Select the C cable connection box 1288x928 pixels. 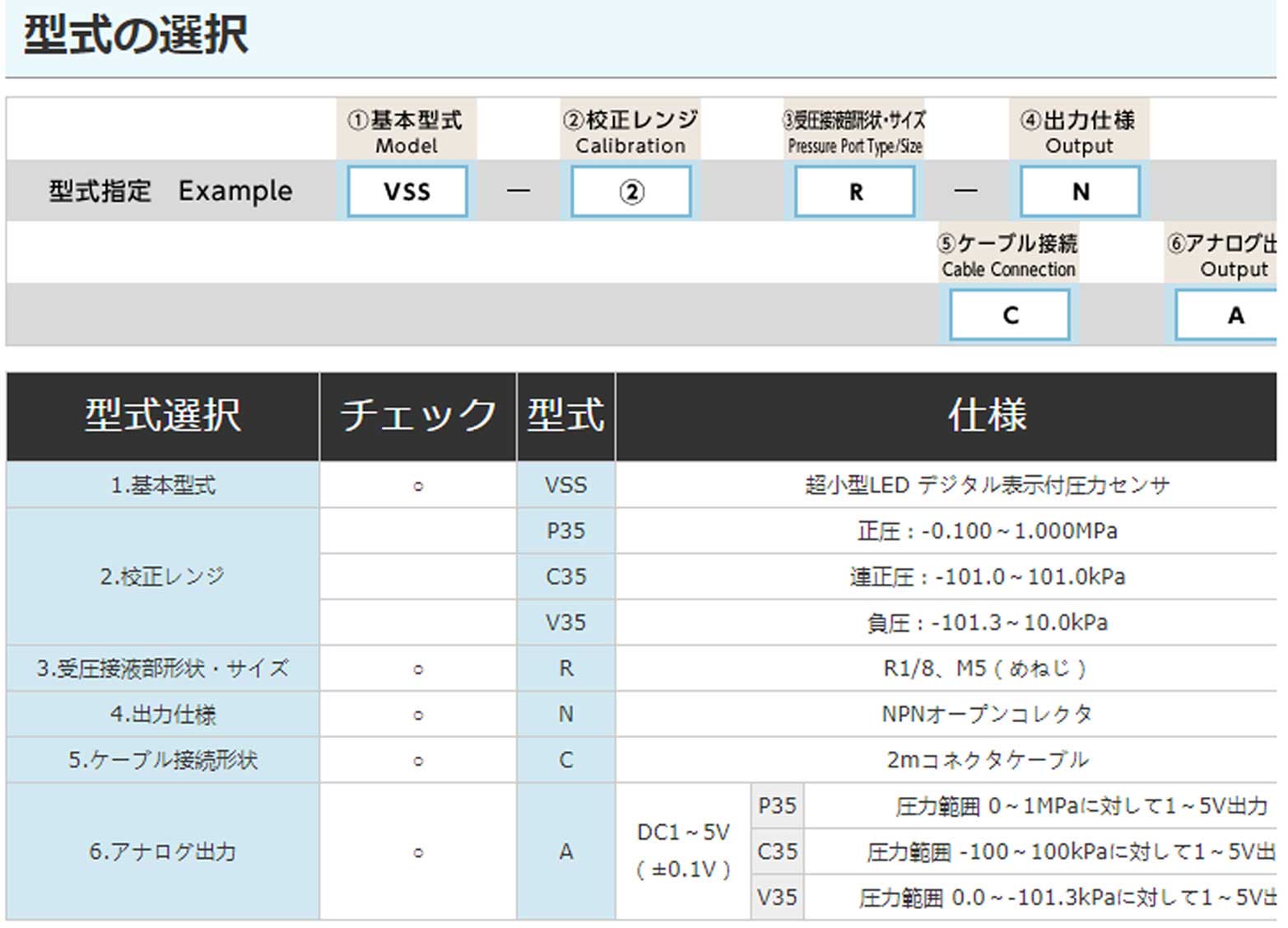tap(1010, 315)
